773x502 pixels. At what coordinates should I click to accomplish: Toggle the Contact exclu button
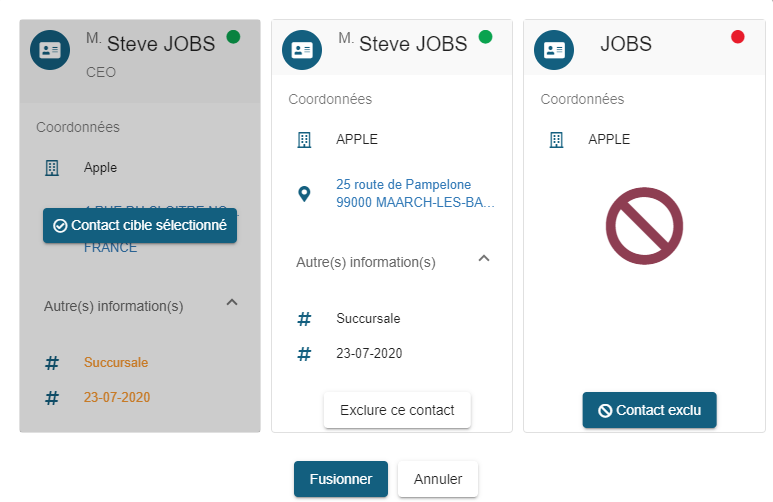pos(649,410)
